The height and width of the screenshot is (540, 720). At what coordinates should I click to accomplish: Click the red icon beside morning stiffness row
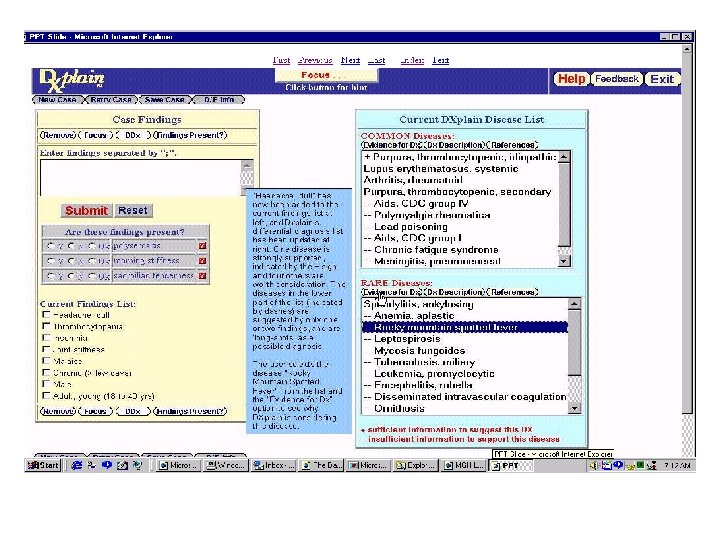[202, 261]
